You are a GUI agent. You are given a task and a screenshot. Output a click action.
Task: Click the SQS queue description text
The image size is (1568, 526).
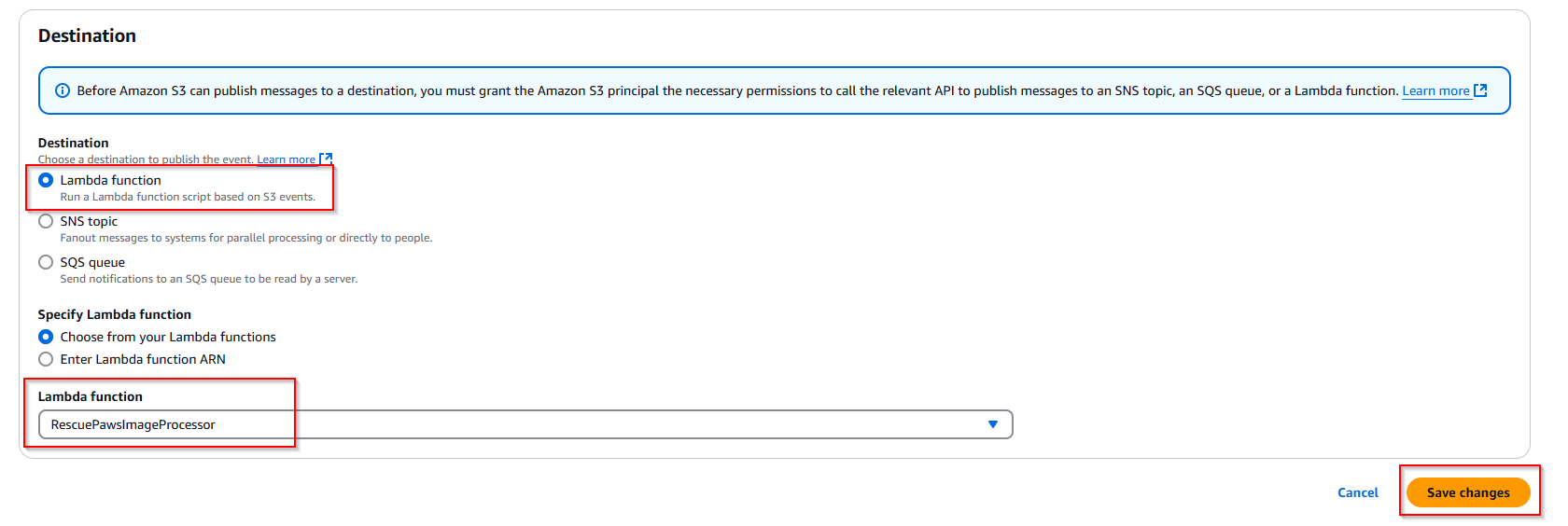[209, 279]
